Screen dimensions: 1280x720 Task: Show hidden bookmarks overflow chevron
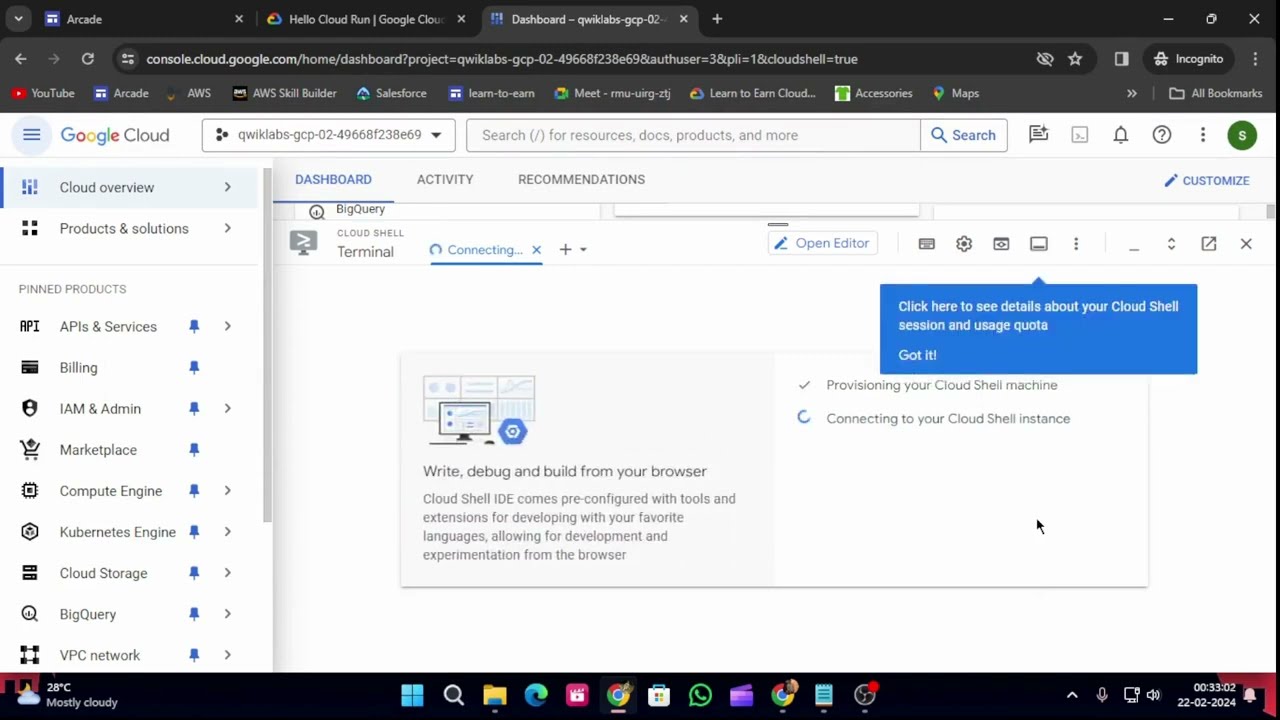1132,93
